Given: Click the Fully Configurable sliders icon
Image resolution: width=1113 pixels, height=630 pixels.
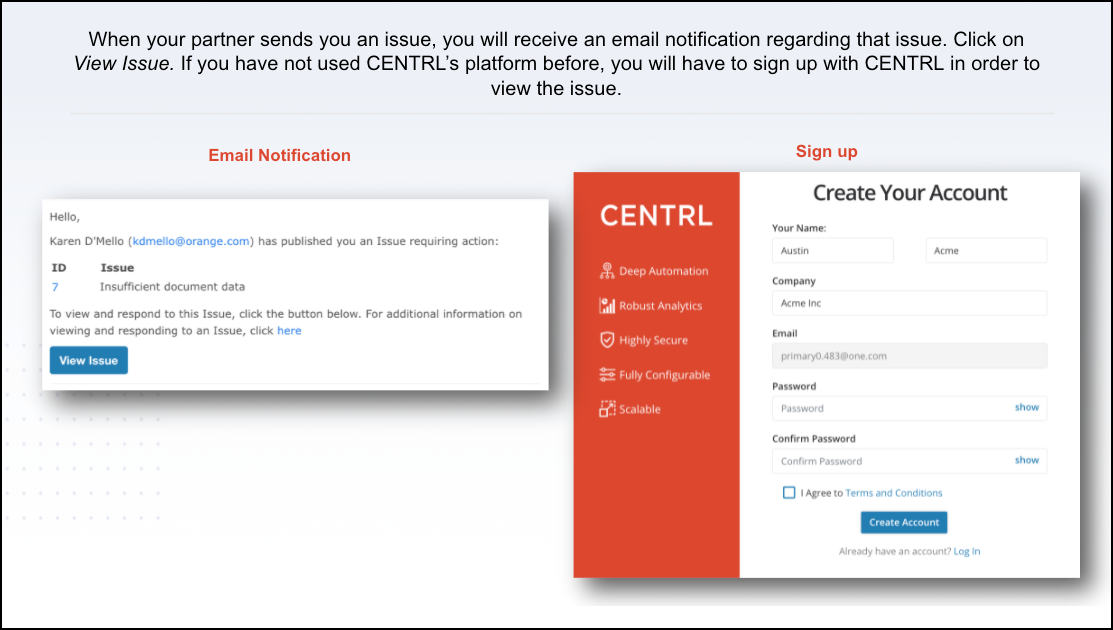Looking at the screenshot, I should tap(607, 375).
